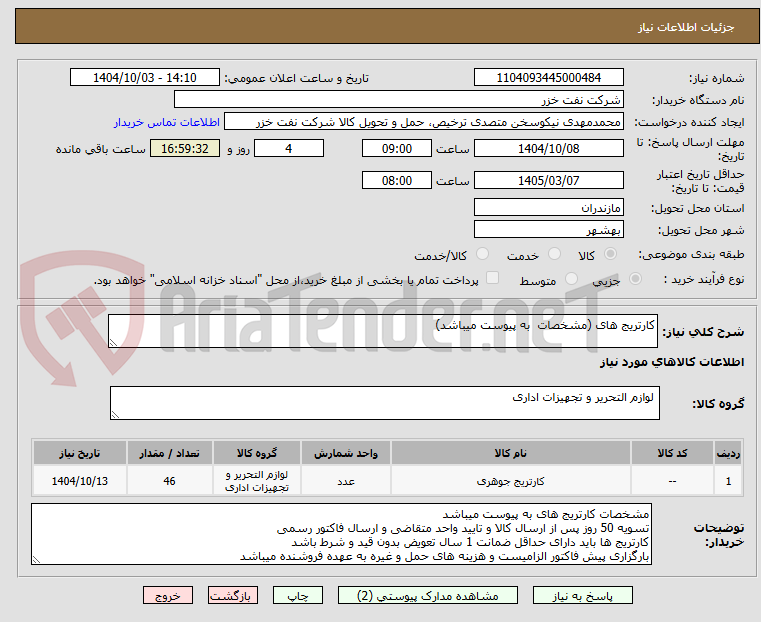This screenshot has width=761, height=622.
Task: Click the quantity cell 46
Action: pos(169,481)
